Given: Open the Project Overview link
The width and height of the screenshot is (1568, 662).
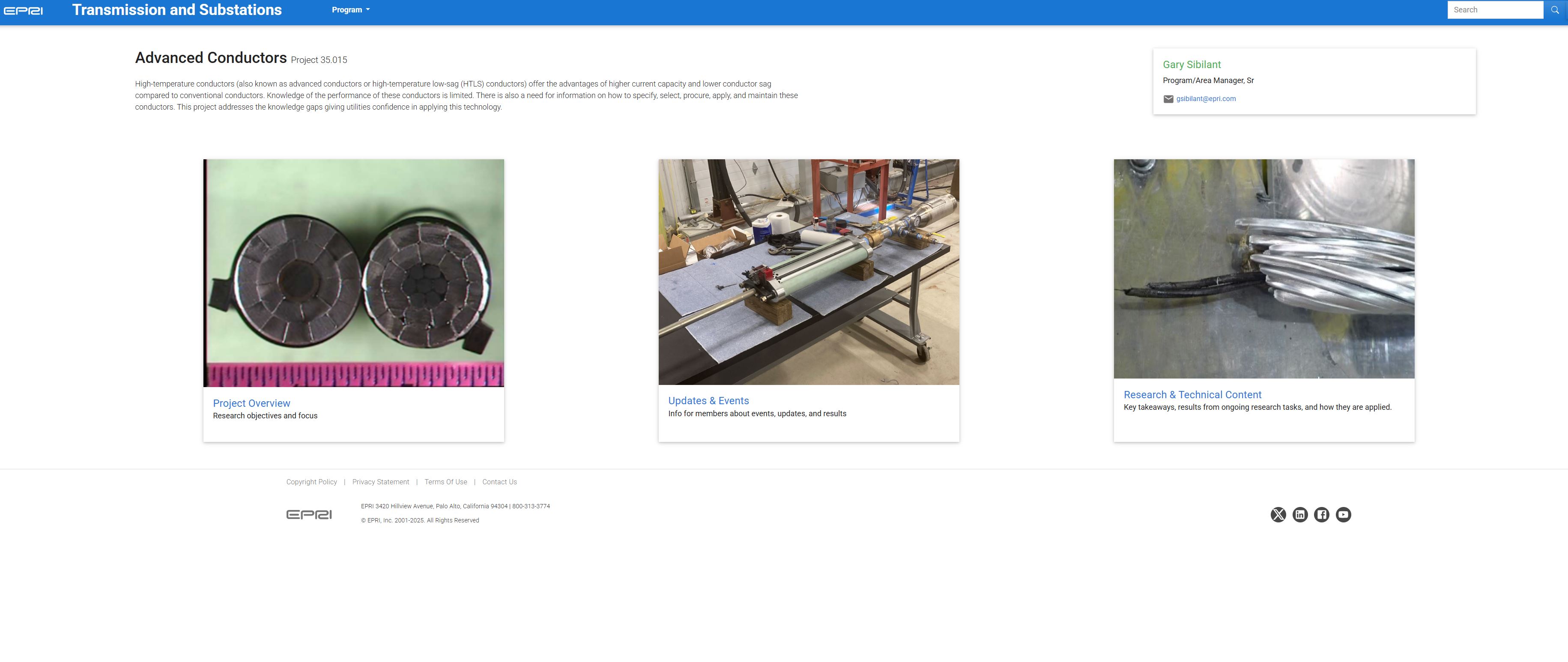Looking at the screenshot, I should [251, 403].
